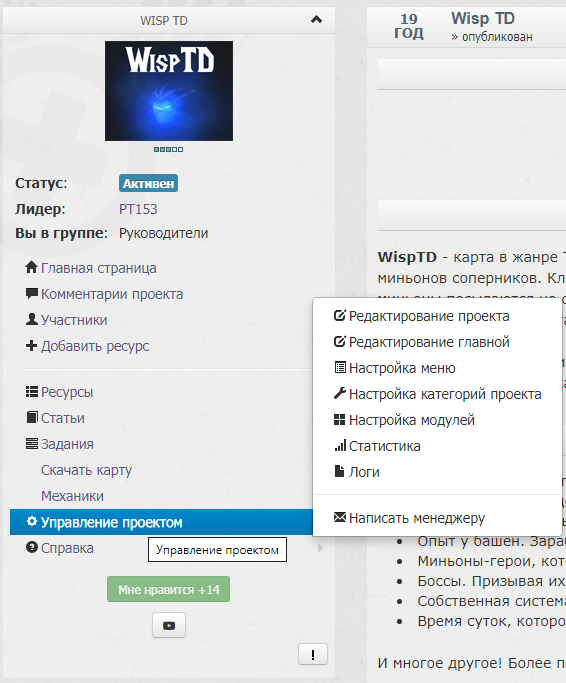Click the 19 ГОД date label
Screen dimensions: 566x683
pos(409,26)
